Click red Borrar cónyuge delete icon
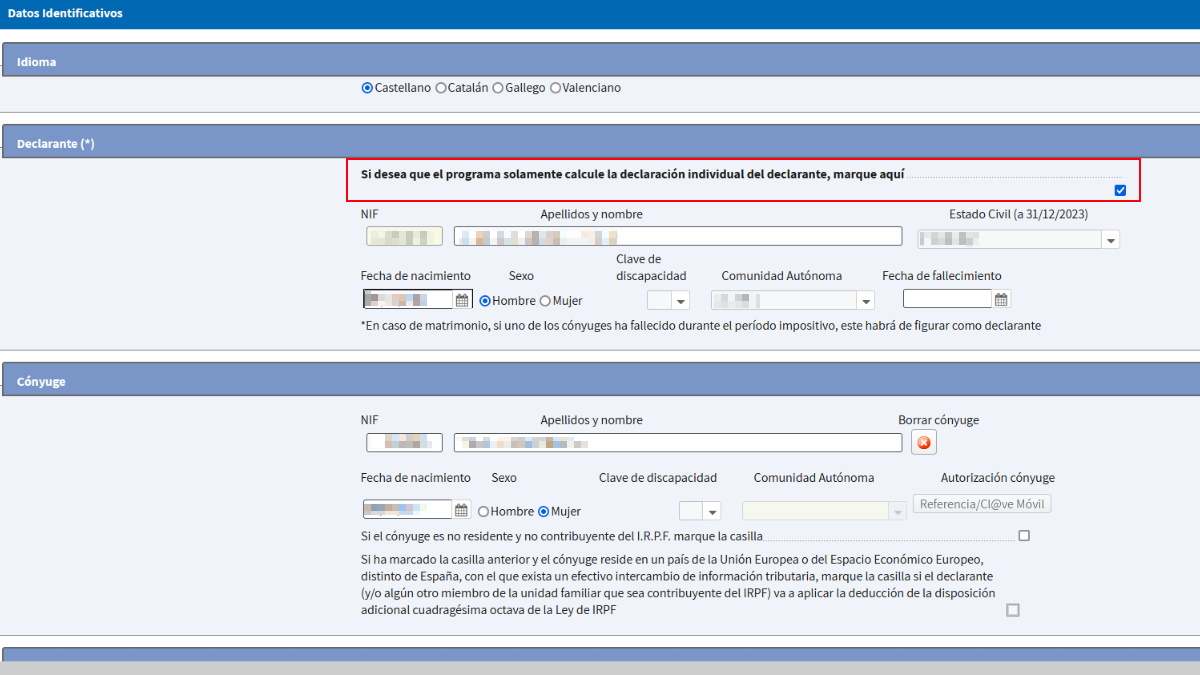Screen dimensions: 1200x675 point(923,443)
